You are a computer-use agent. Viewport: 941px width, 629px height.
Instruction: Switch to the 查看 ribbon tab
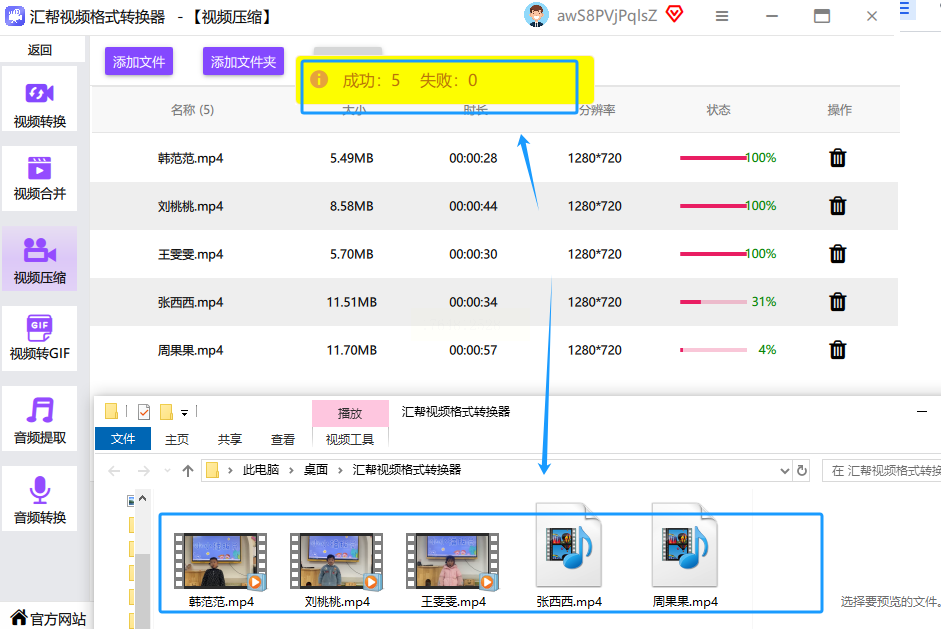pos(283,439)
